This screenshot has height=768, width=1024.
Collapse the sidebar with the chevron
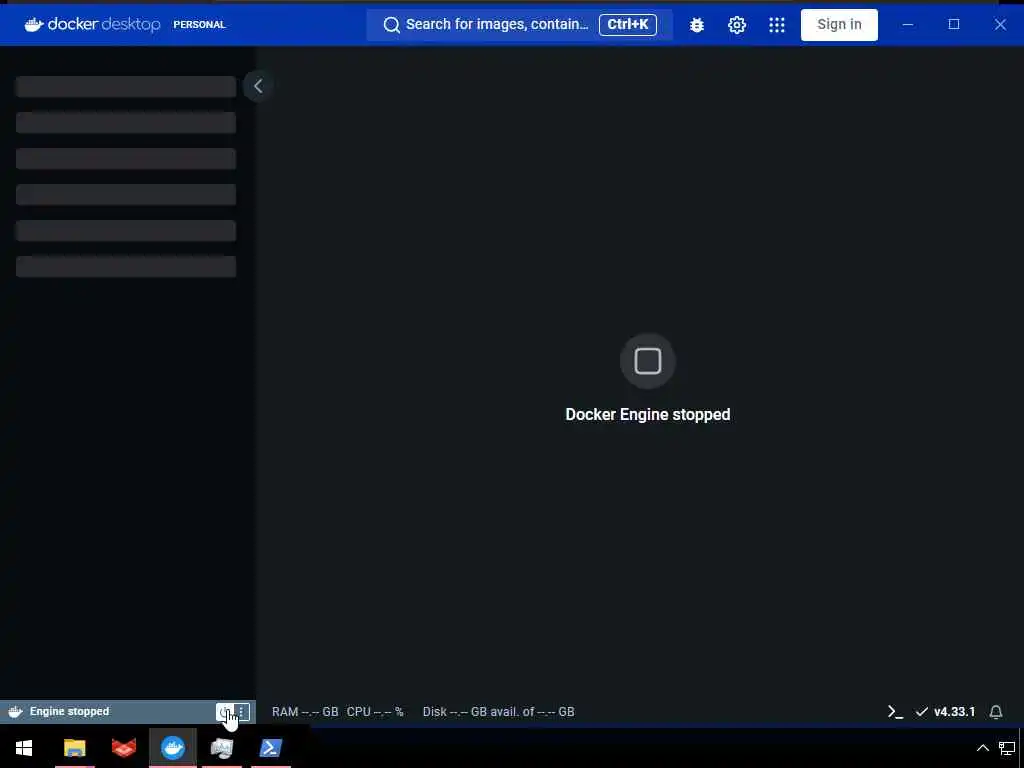(x=258, y=86)
